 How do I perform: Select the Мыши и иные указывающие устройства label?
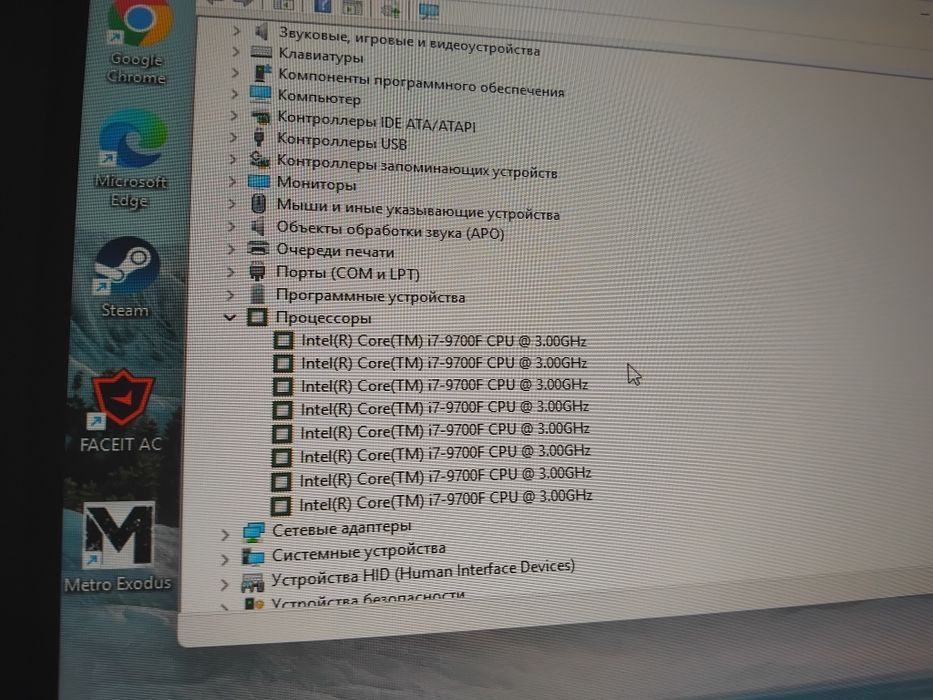click(418, 209)
